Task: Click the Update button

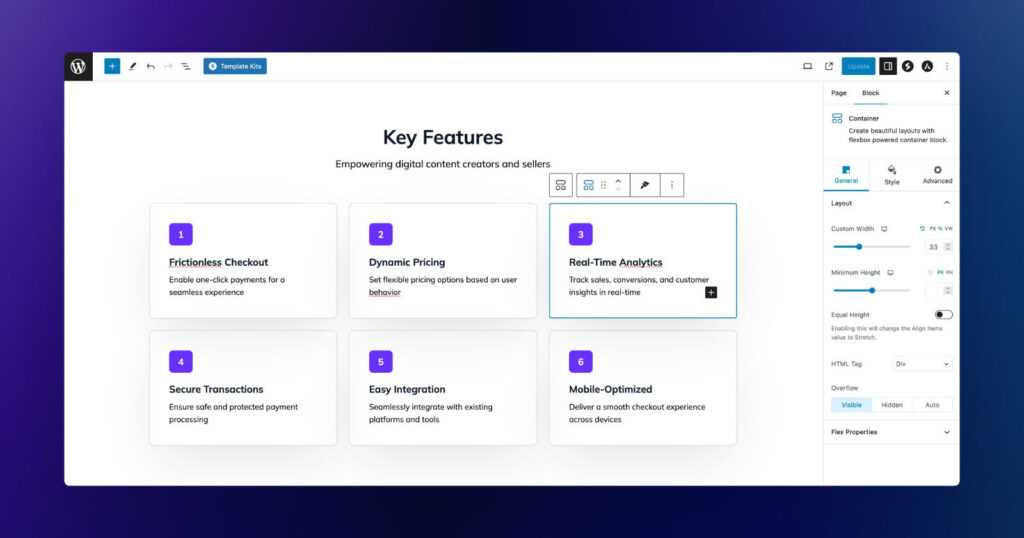Action: pos(858,67)
